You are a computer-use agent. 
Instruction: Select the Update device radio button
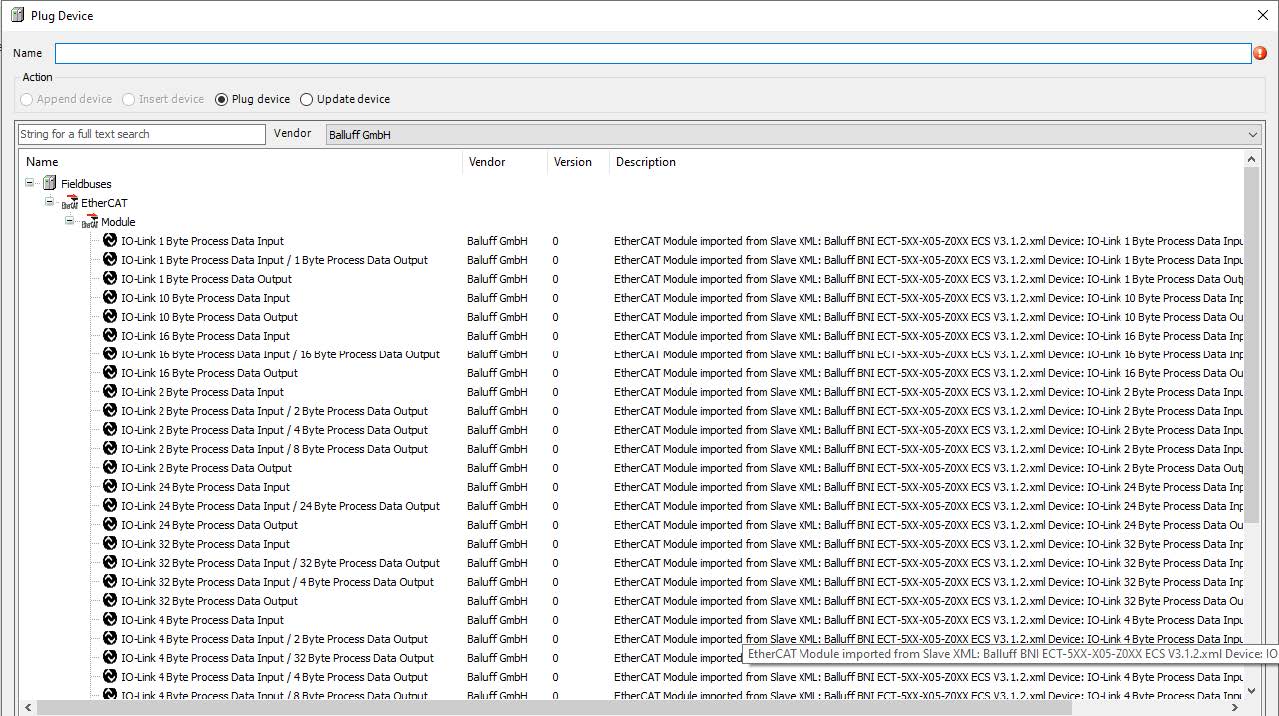[x=307, y=99]
